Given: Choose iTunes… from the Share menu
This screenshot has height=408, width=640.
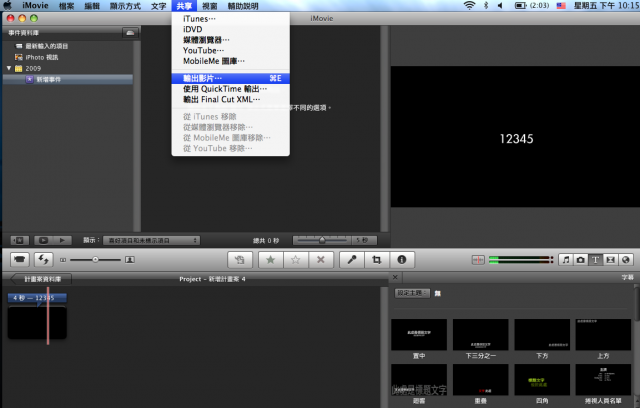Looking at the screenshot, I should (231, 19).
